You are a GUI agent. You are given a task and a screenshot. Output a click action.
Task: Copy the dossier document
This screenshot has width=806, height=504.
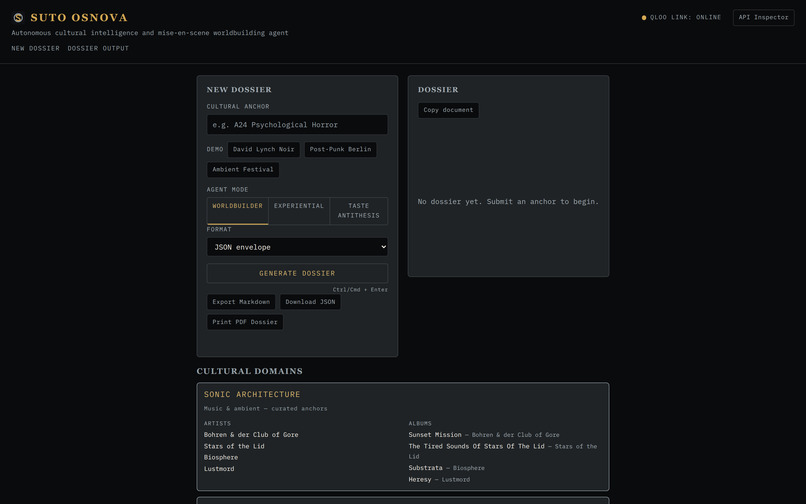[448, 110]
